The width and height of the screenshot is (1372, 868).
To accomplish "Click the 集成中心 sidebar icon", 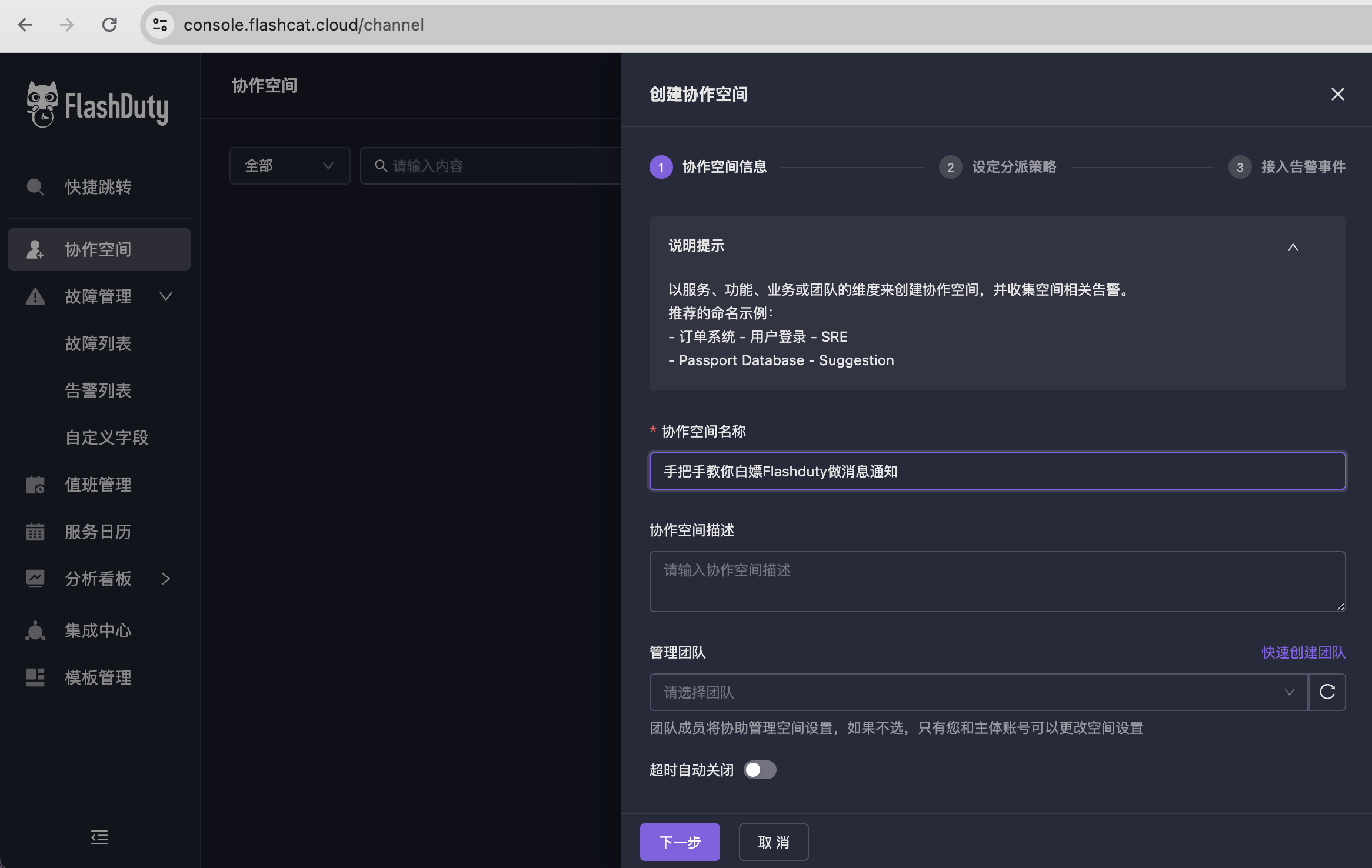I will tap(35, 630).
